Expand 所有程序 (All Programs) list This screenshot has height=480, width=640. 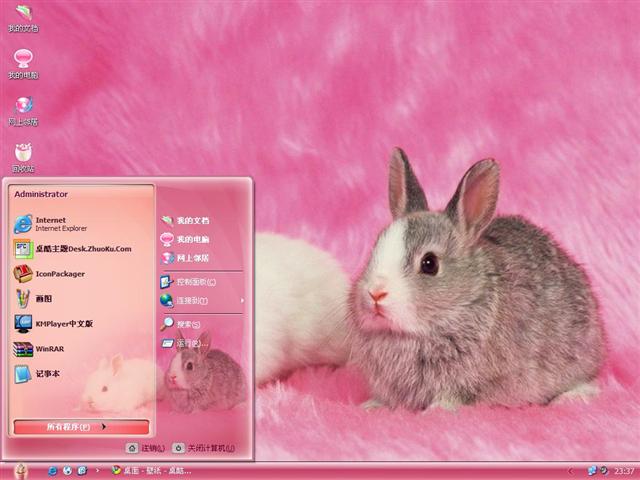tap(82, 427)
